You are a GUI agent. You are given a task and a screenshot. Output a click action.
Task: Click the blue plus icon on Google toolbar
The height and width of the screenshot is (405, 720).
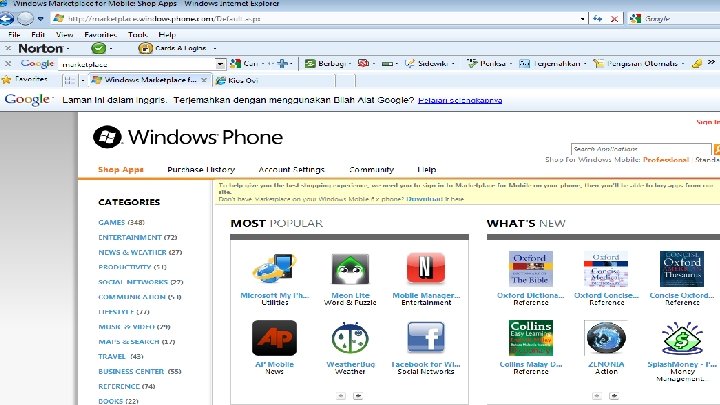point(282,63)
